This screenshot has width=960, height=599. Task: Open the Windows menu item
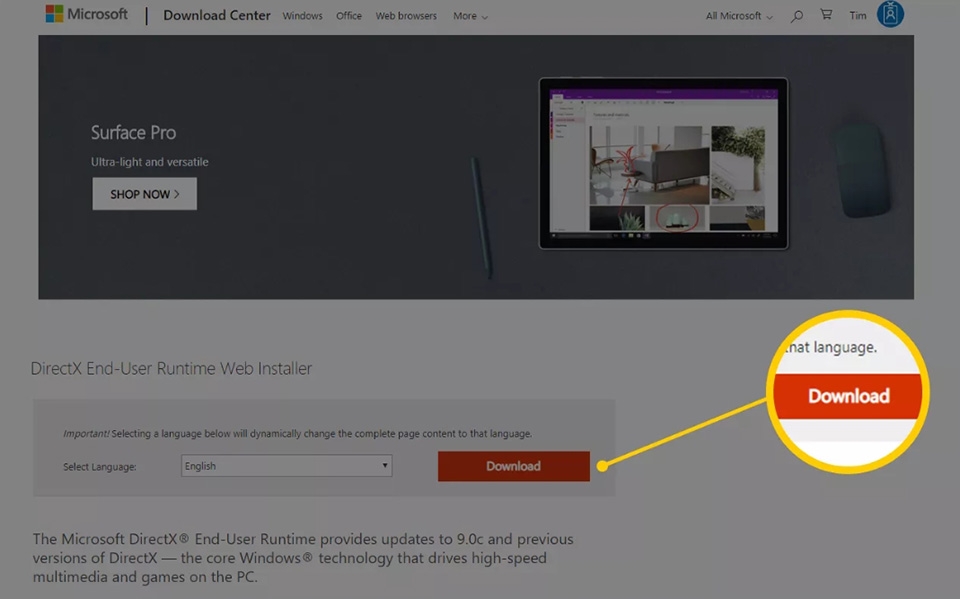tap(302, 16)
